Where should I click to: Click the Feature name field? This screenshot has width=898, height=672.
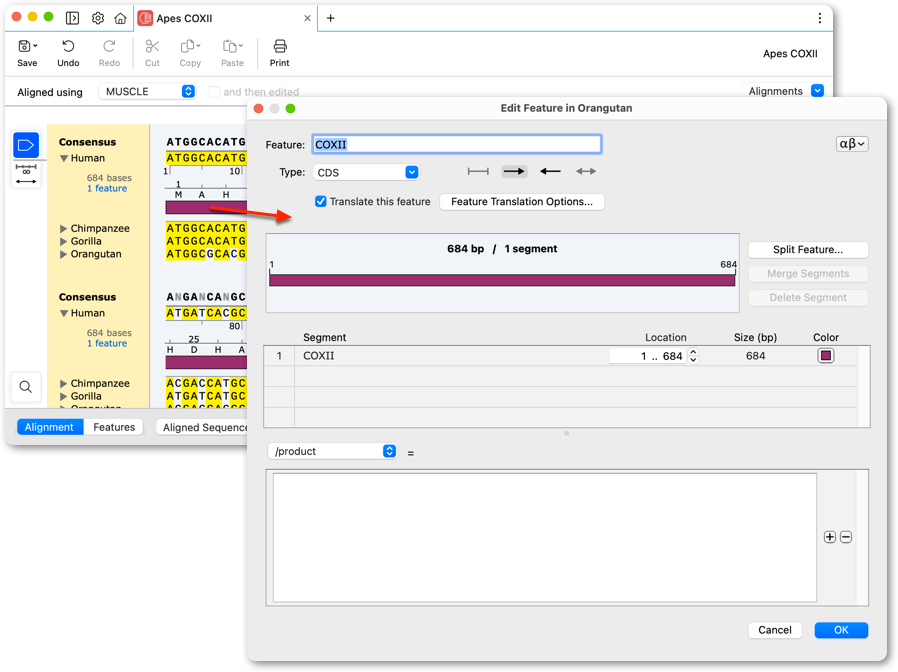tap(456, 144)
